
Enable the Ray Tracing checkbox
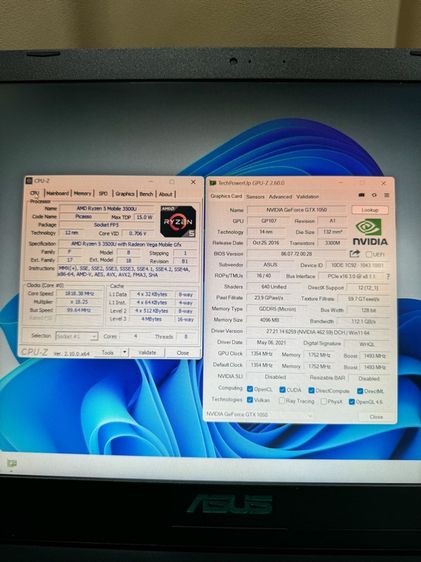(x=282, y=400)
